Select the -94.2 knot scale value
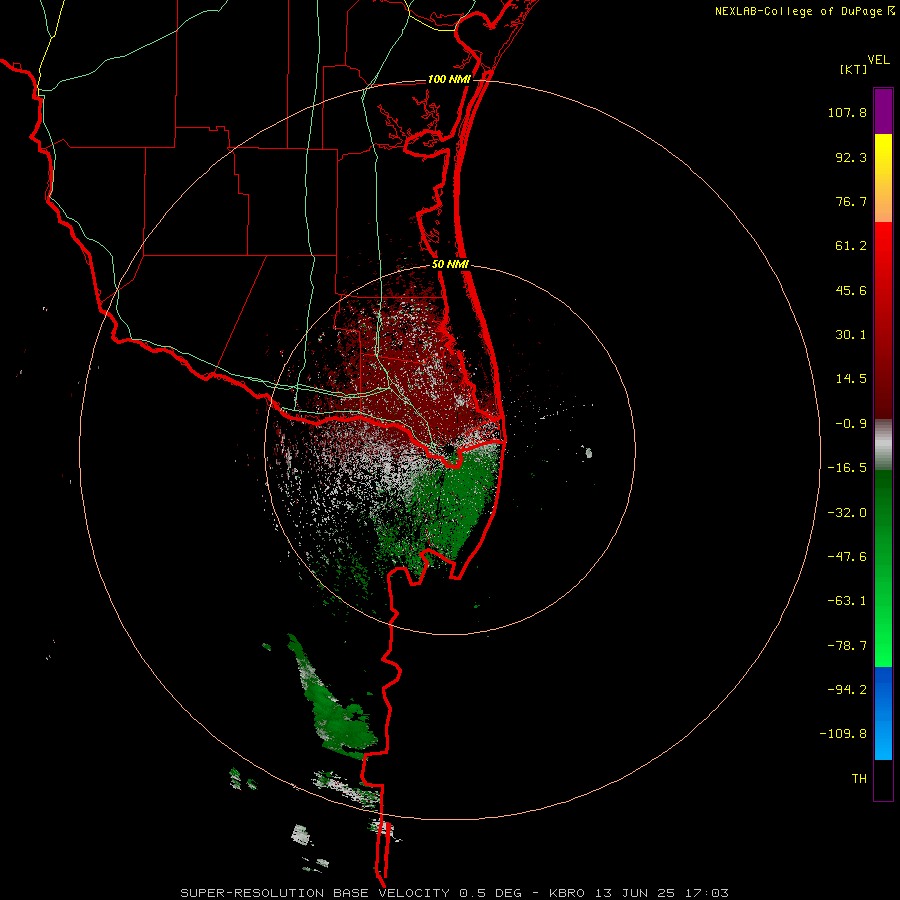 tap(847, 689)
